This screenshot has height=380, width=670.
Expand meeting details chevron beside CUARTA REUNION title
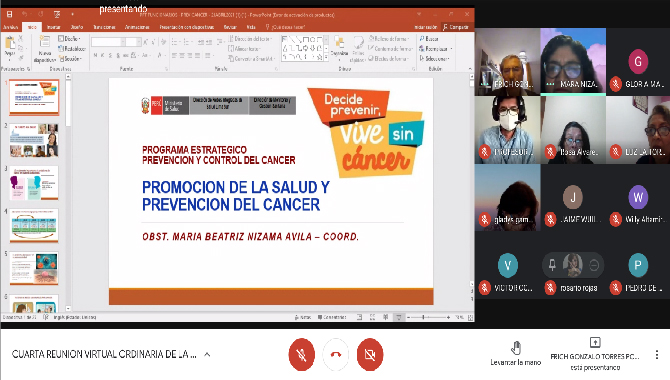(x=207, y=354)
